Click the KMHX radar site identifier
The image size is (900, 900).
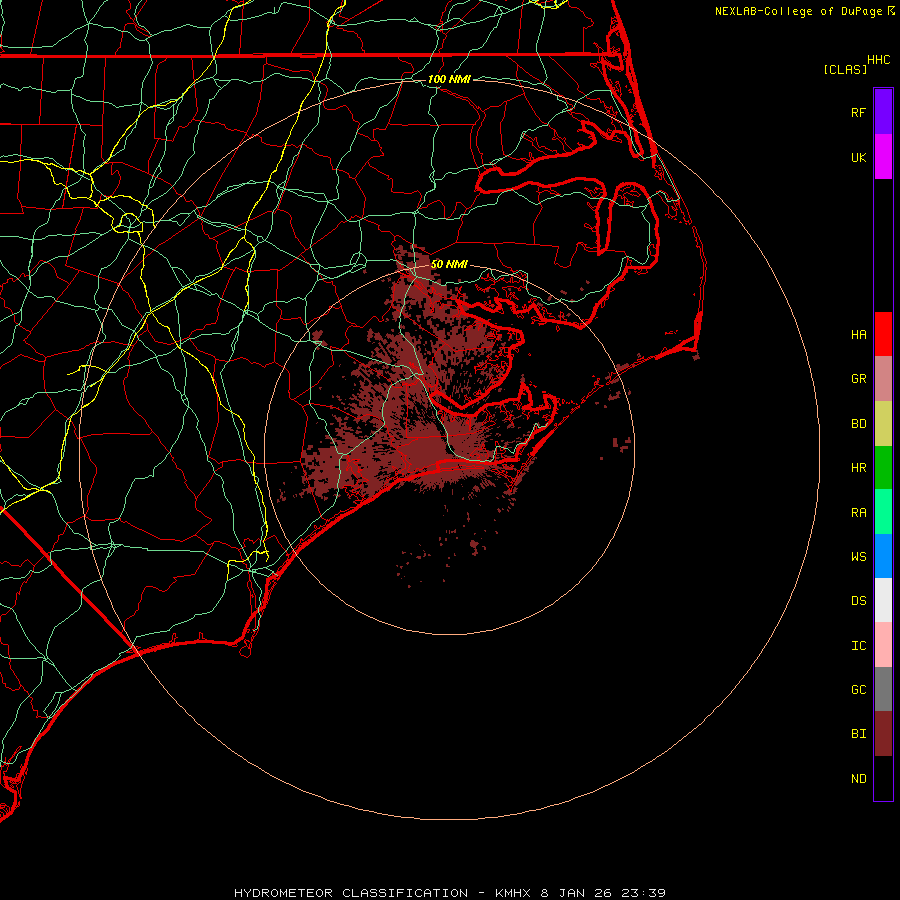(513, 893)
